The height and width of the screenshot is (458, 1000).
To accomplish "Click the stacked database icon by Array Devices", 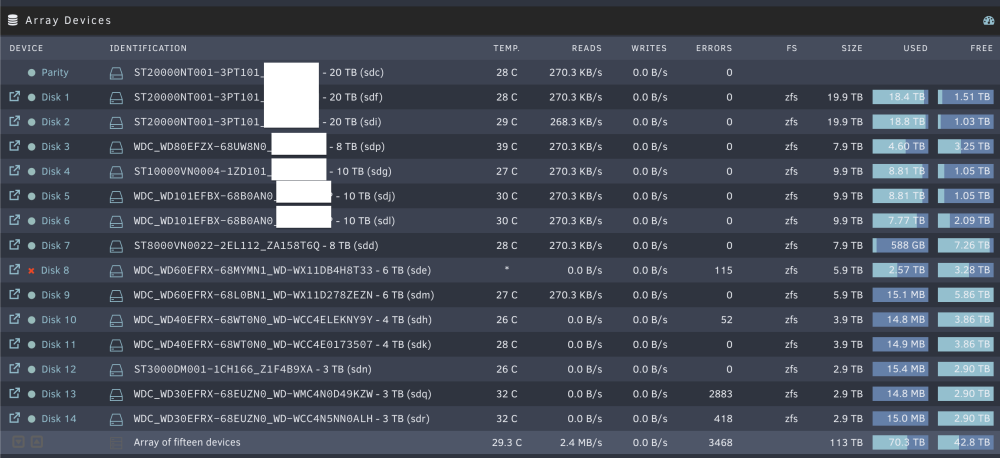I will coord(13,20).
